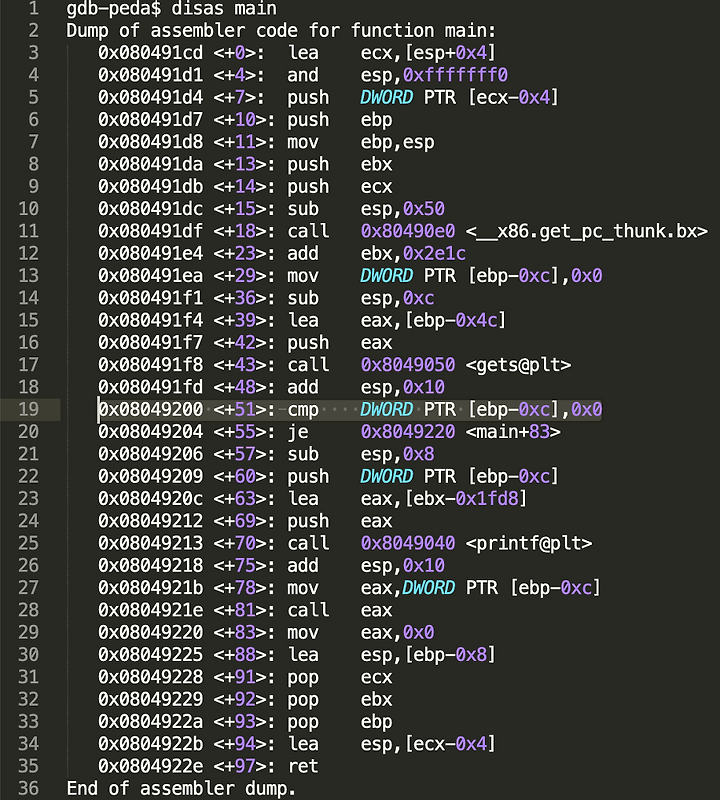Click address 0x08049200 on line 19
The height and width of the screenshot is (800, 720).
click(151, 410)
